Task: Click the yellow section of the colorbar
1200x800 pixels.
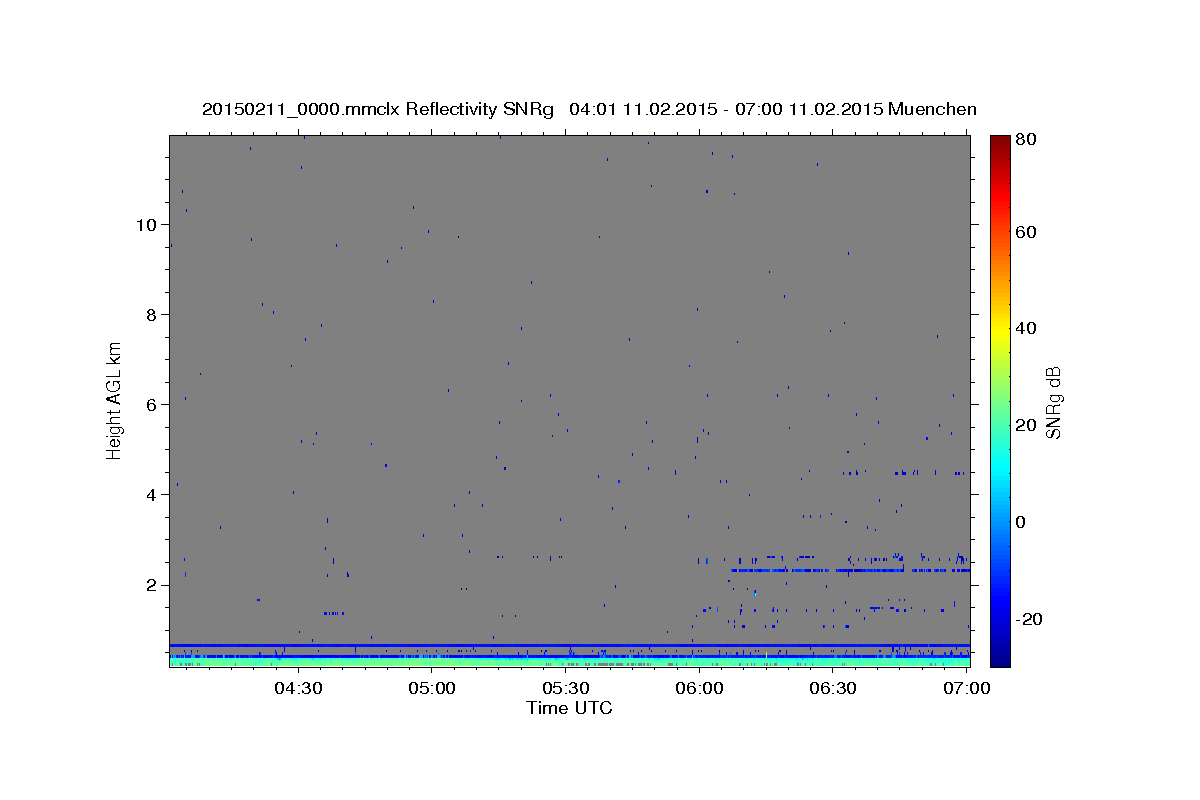Action: click(x=1000, y=330)
